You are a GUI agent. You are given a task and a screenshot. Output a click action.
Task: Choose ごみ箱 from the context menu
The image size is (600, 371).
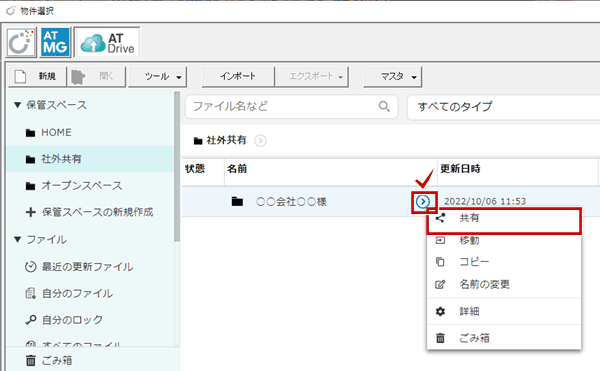click(504, 338)
